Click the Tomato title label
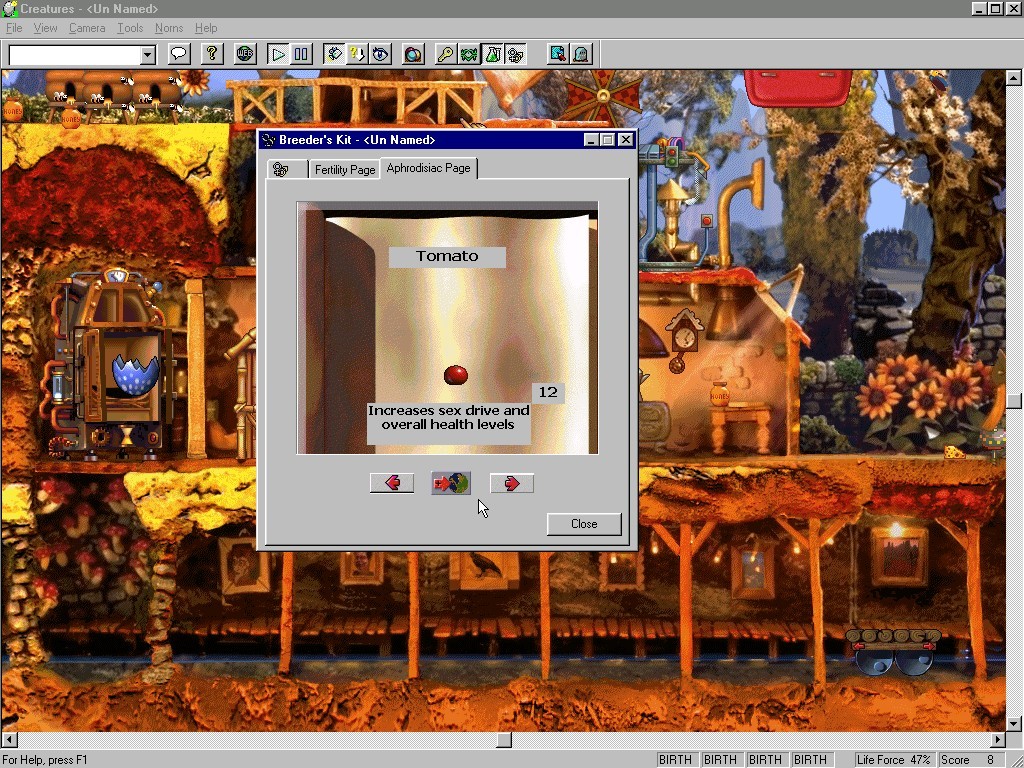The height and width of the screenshot is (768, 1024). point(447,257)
